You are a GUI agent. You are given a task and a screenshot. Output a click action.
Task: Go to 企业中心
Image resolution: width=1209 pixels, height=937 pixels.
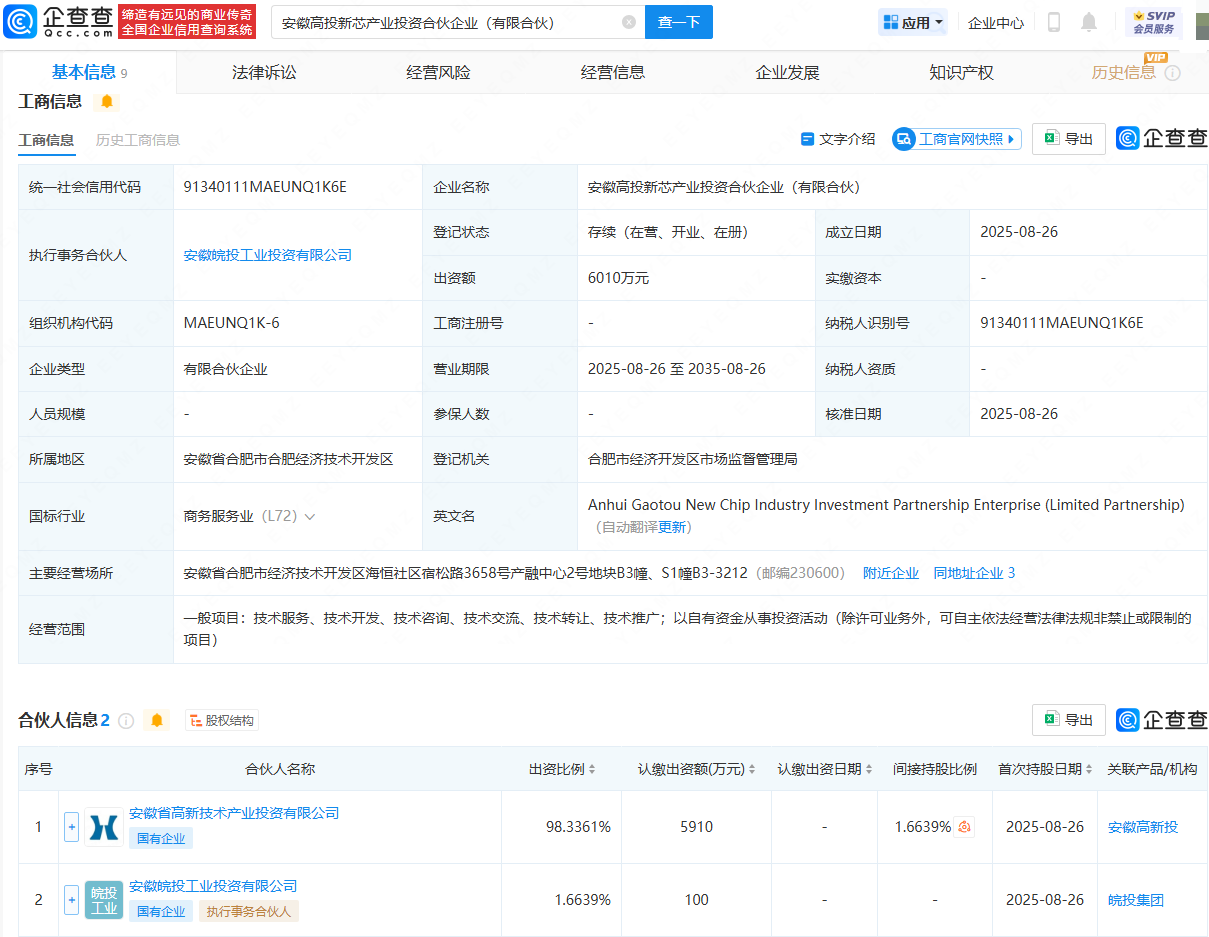[996, 22]
